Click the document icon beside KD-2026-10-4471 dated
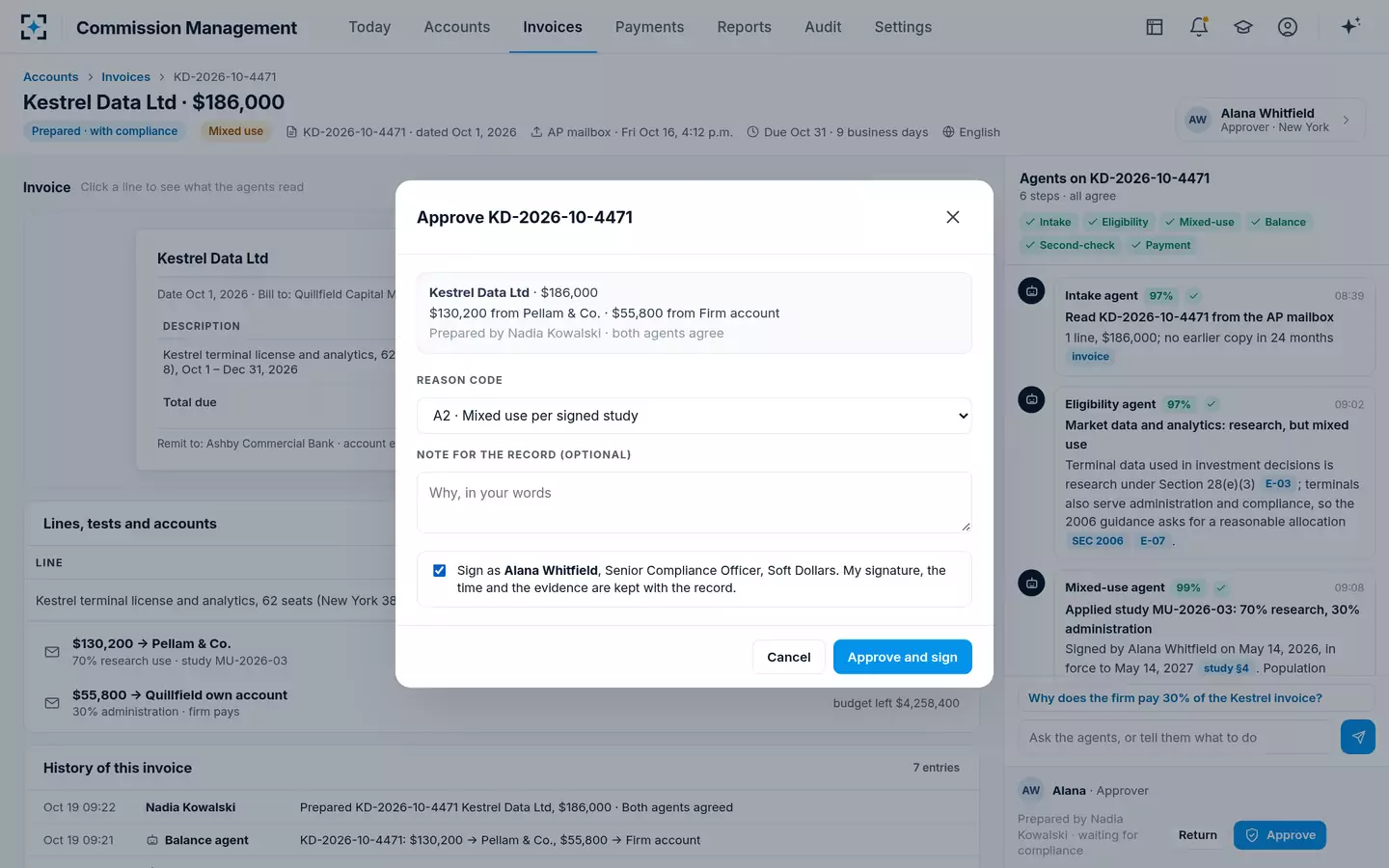 [292, 132]
